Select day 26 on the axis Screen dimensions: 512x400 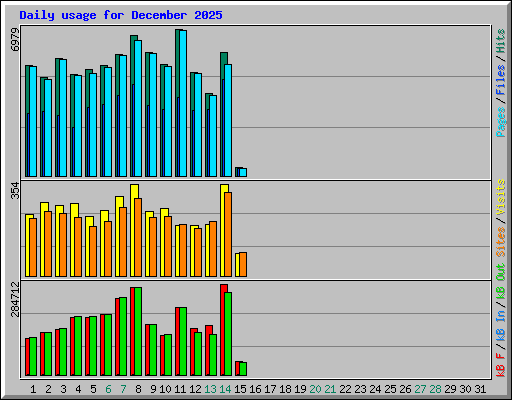pos(405,389)
